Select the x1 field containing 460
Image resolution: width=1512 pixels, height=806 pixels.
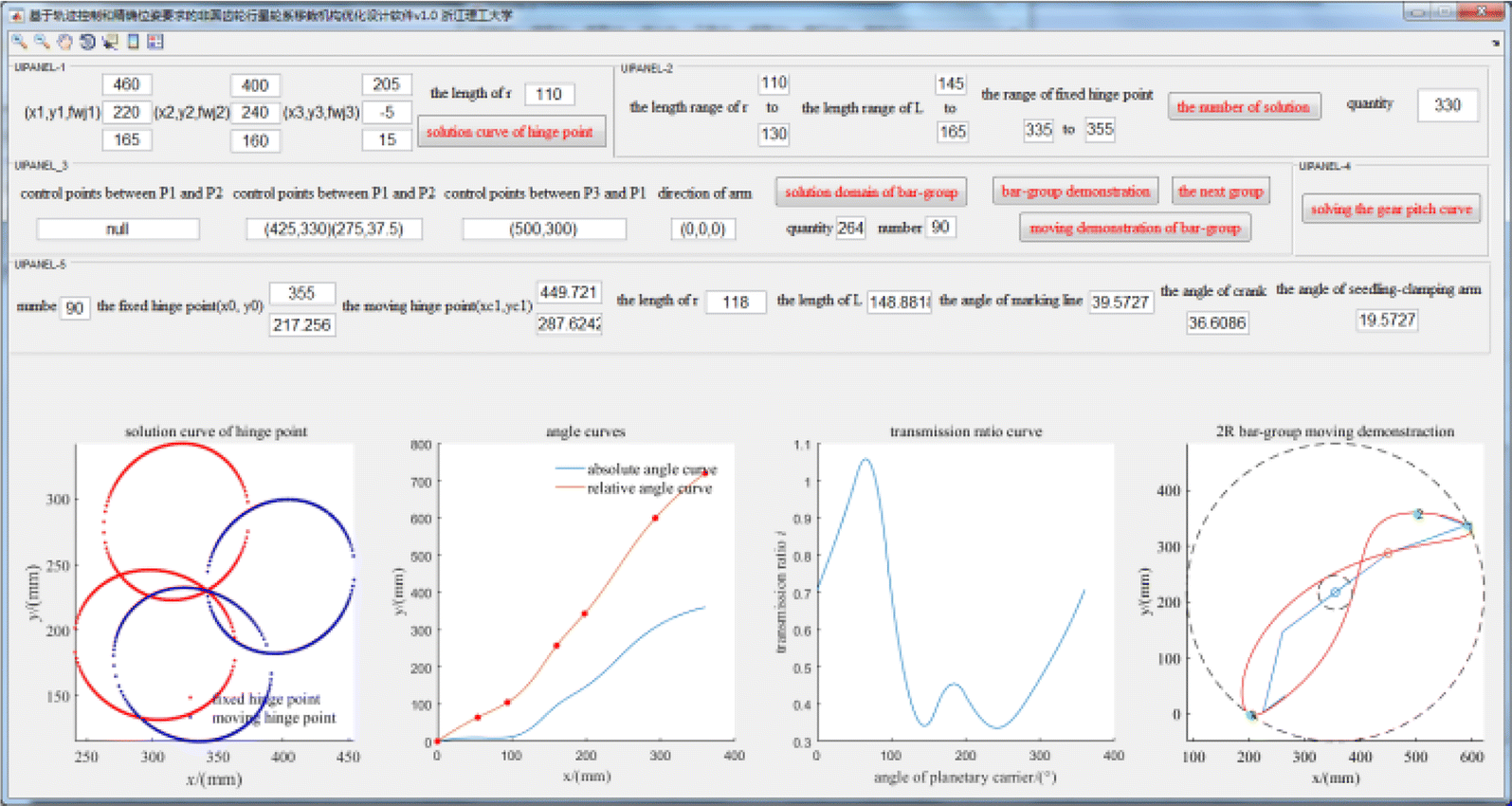[126, 84]
